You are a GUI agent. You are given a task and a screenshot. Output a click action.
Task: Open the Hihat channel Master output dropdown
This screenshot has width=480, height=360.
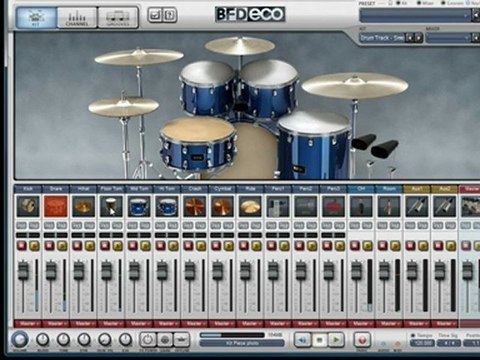pyautogui.click(x=83, y=323)
